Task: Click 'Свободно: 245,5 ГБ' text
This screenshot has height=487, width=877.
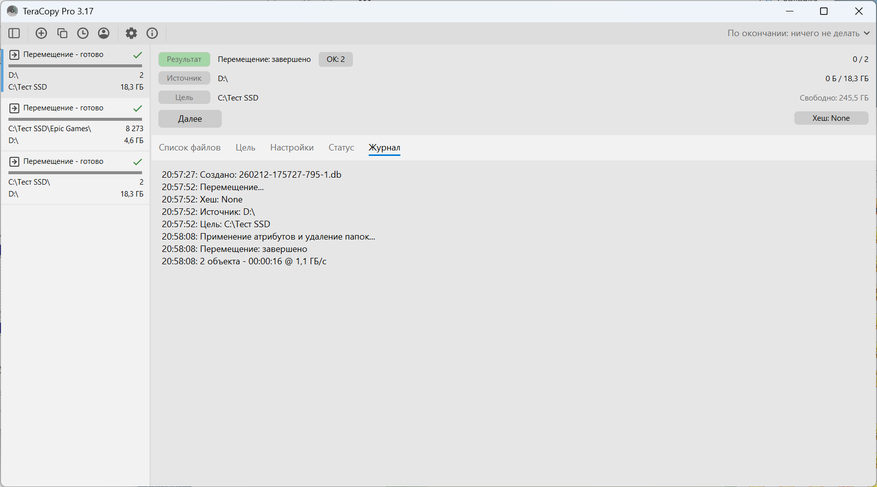Action: coord(833,98)
